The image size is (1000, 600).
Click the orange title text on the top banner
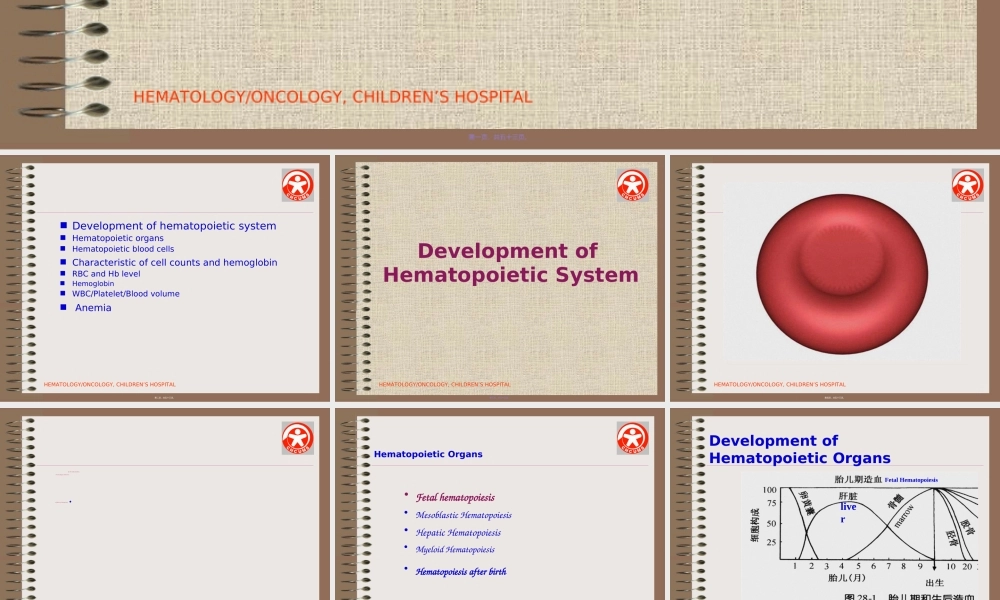(x=333, y=97)
